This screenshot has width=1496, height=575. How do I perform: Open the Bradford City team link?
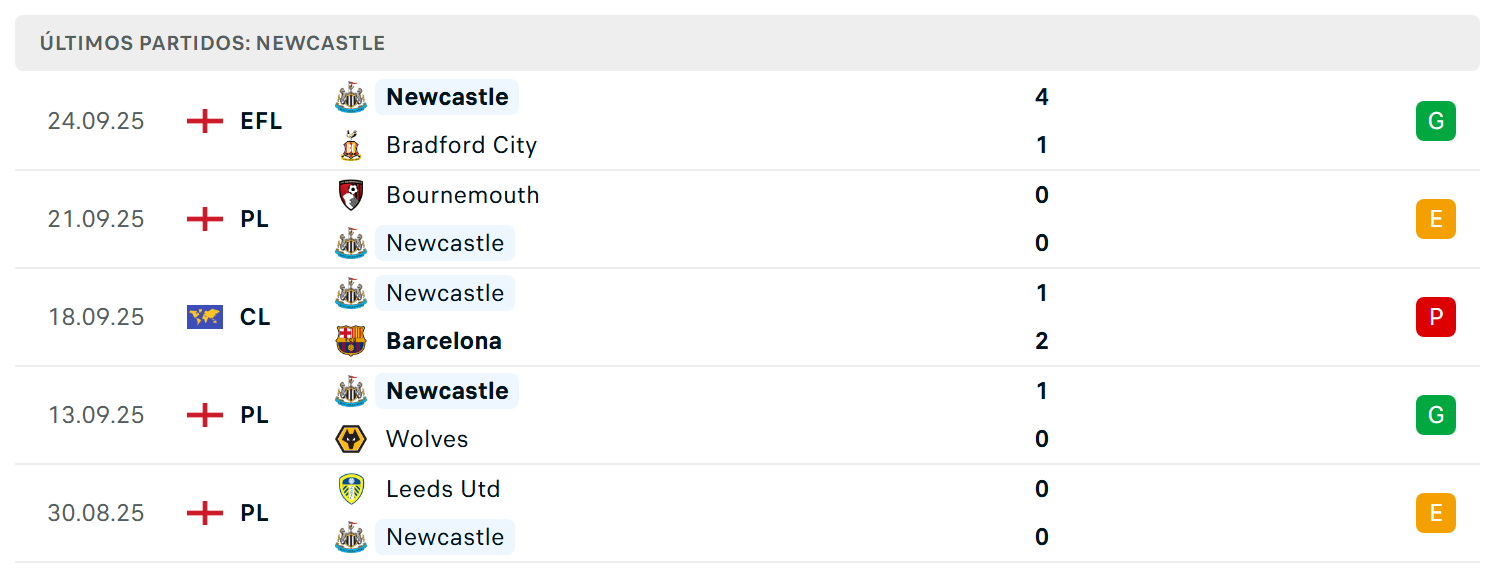pyautogui.click(x=462, y=146)
